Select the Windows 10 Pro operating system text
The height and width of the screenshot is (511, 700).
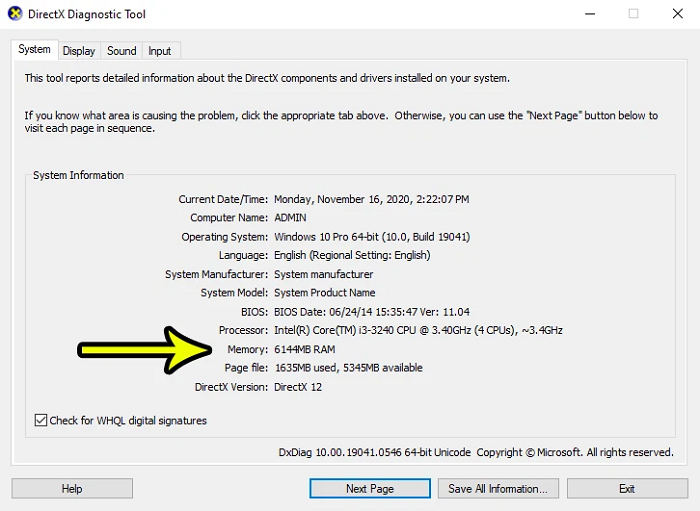[x=372, y=237]
